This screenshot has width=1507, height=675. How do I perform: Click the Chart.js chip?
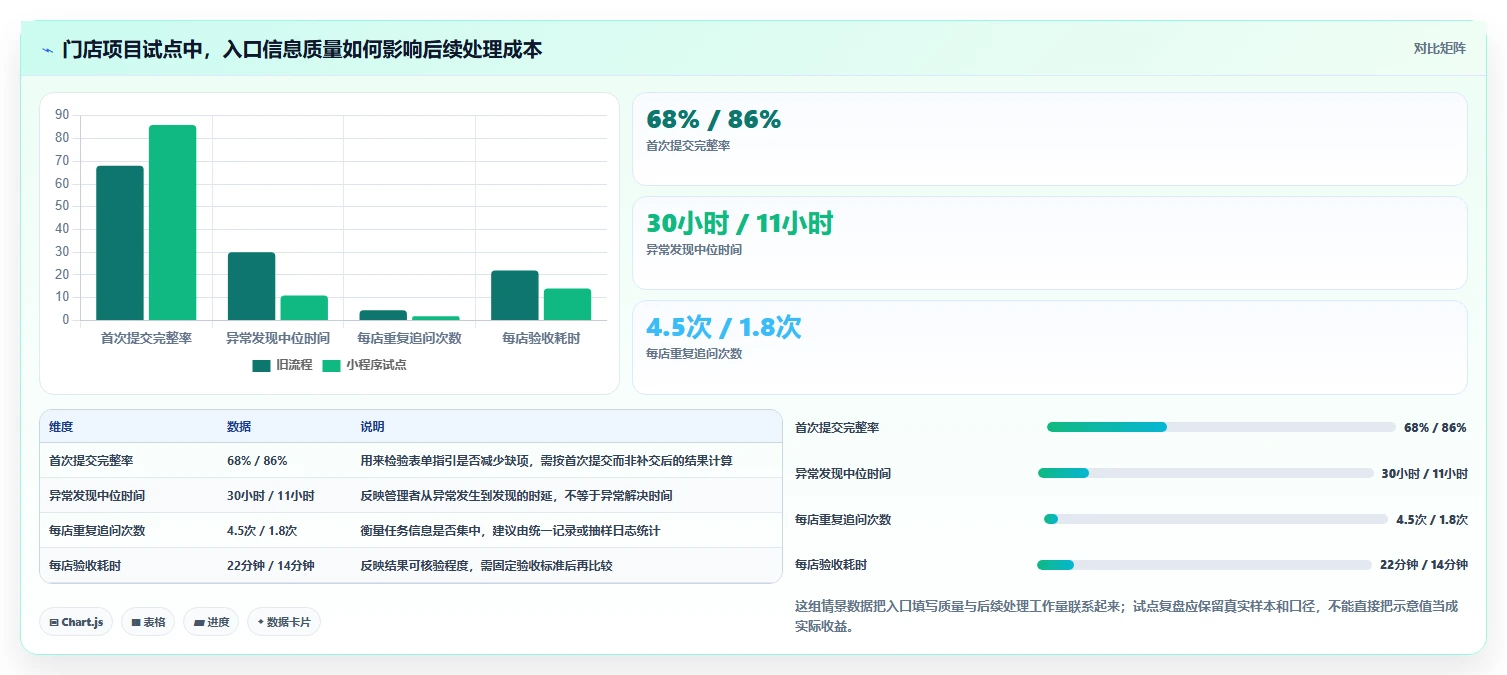76,622
